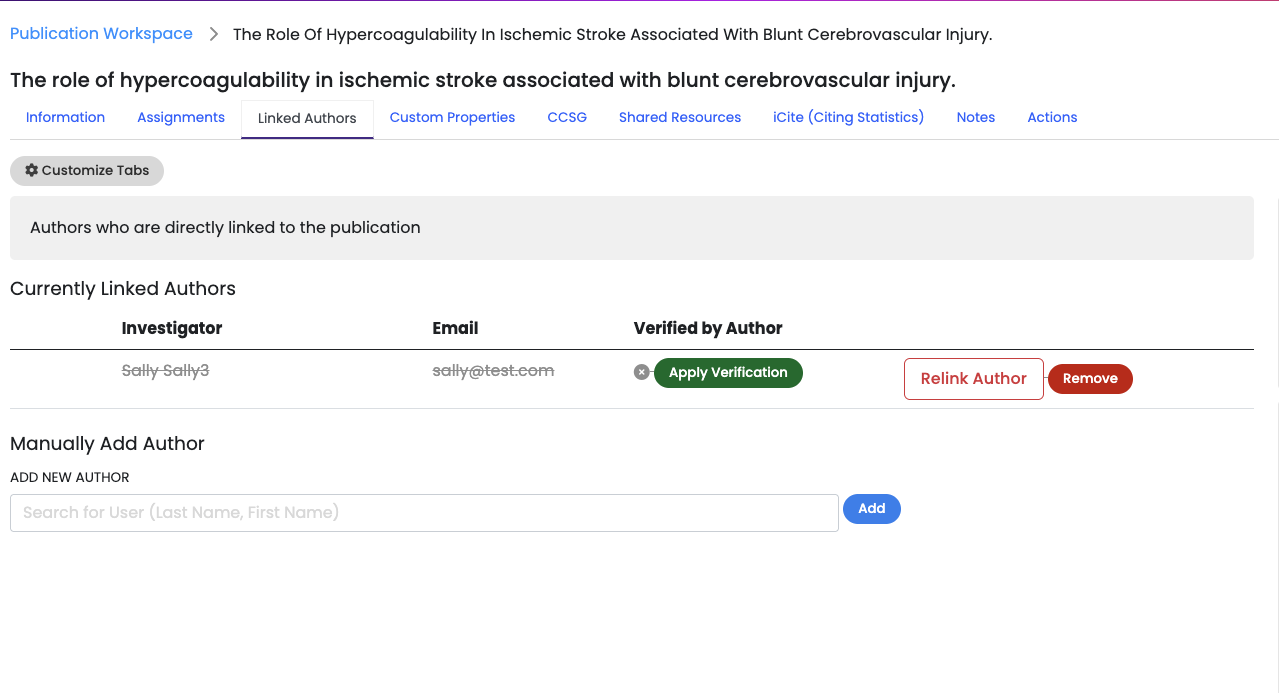Image resolution: width=1279 pixels, height=693 pixels.
Task: Click the sally@test.com email cell
Action: tap(493, 371)
